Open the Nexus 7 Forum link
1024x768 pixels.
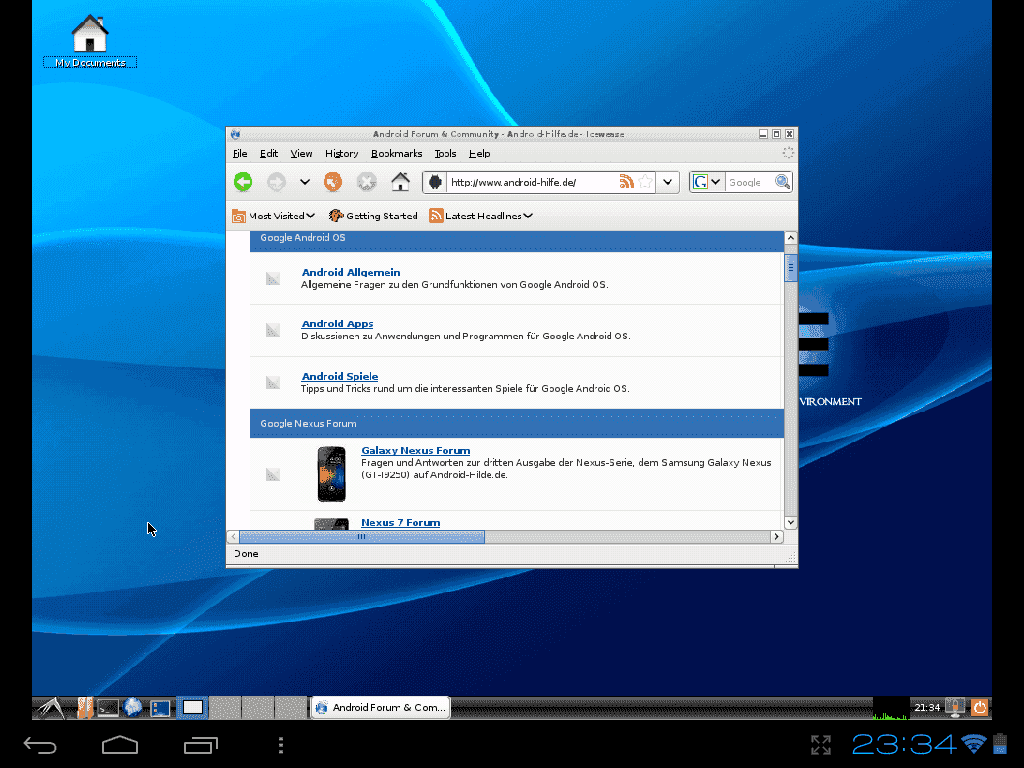pyautogui.click(x=400, y=522)
